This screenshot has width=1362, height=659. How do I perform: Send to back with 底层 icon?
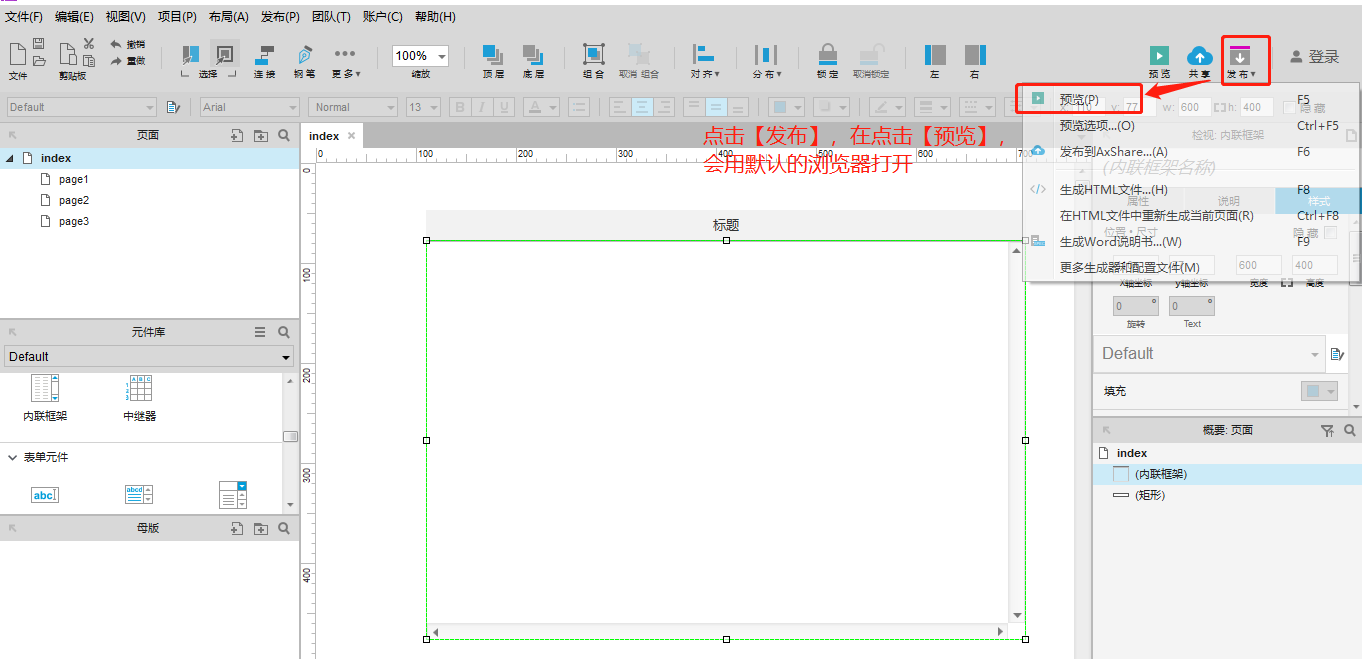(x=533, y=55)
